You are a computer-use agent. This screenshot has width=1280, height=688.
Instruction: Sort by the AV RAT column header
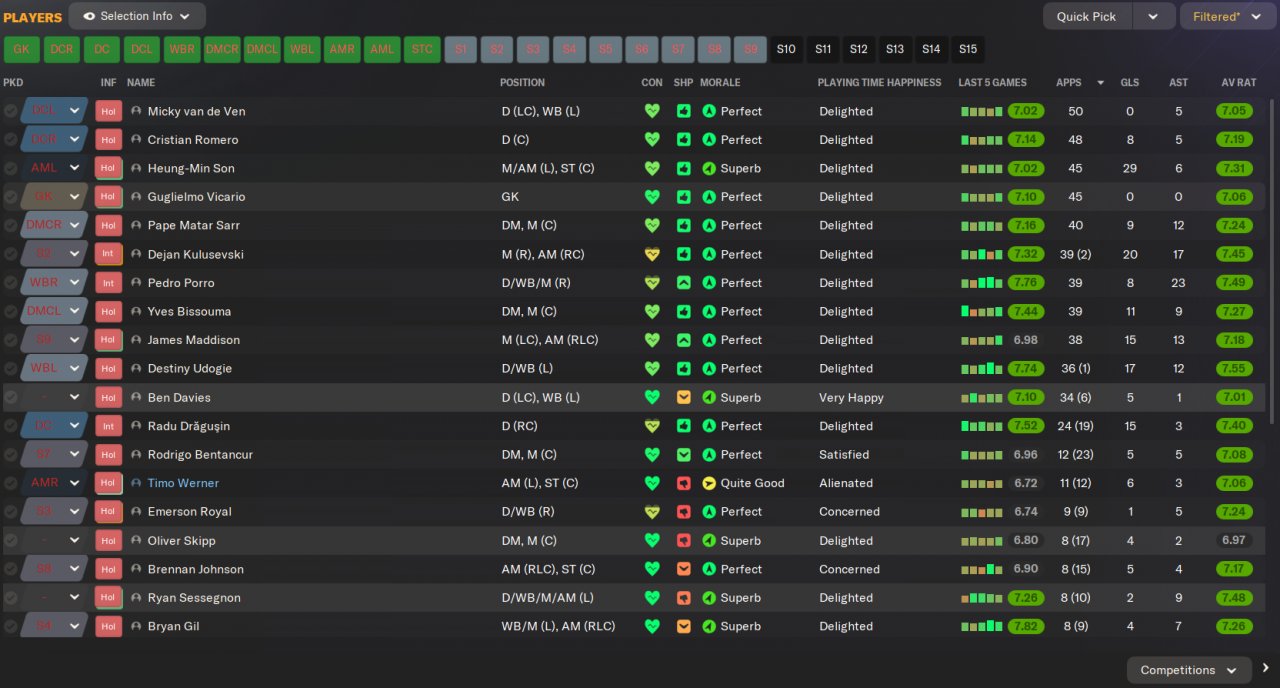[1238, 82]
